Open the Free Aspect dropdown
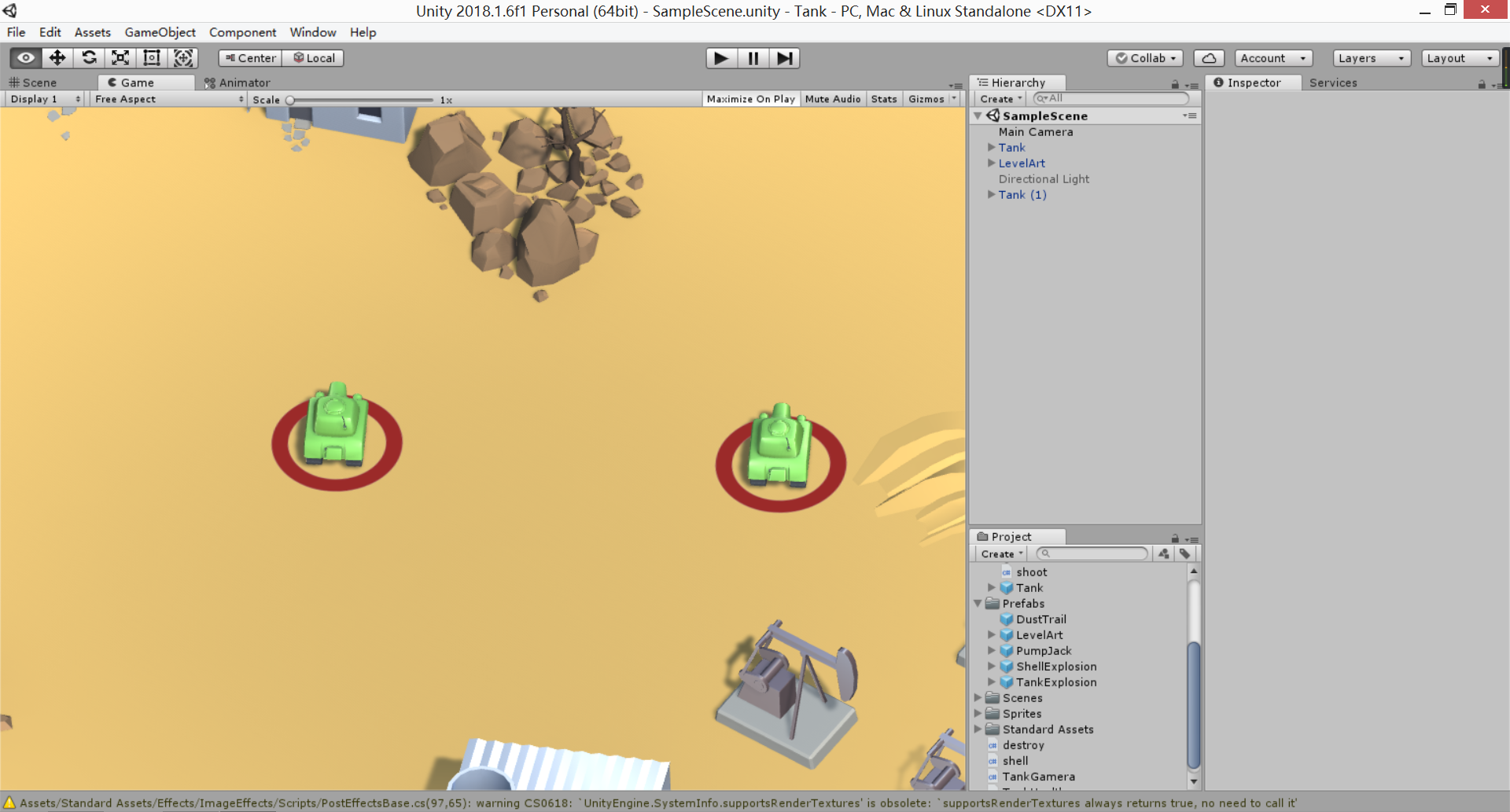Image resolution: width=1510 pixels, height=812 pixels. click(168, 99)
